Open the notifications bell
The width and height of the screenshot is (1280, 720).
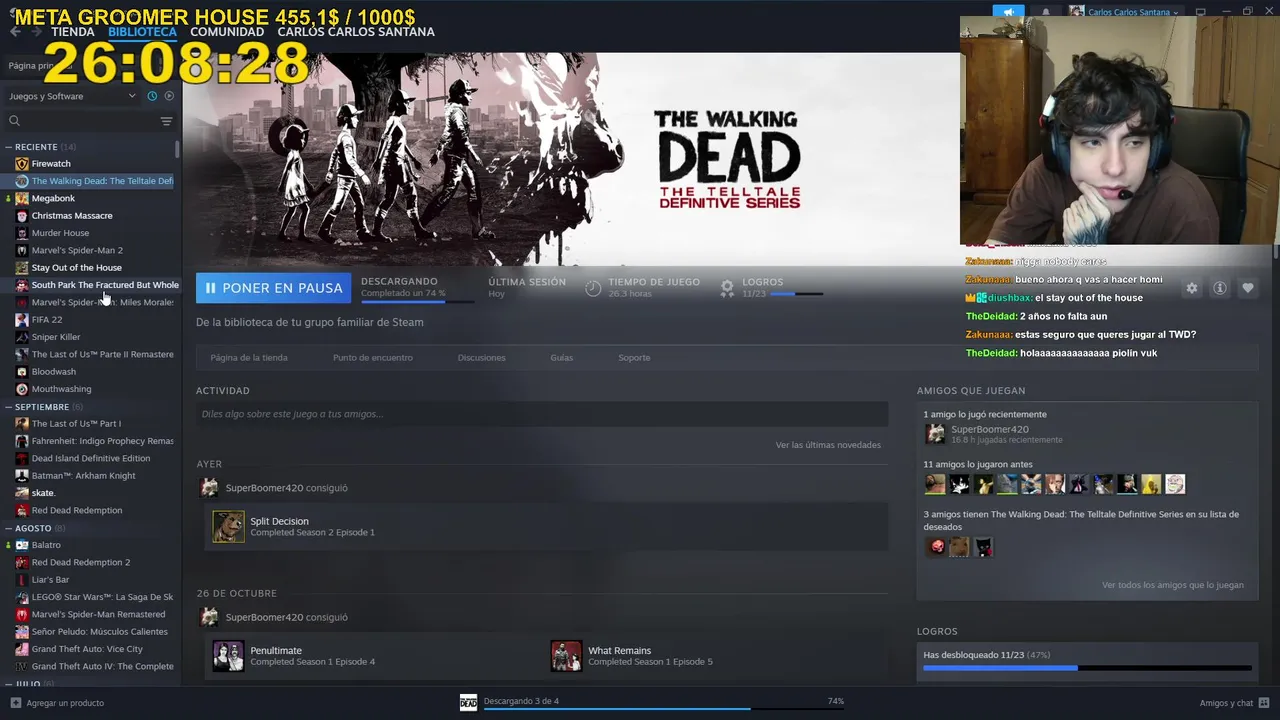click(x=1046, y=12)
